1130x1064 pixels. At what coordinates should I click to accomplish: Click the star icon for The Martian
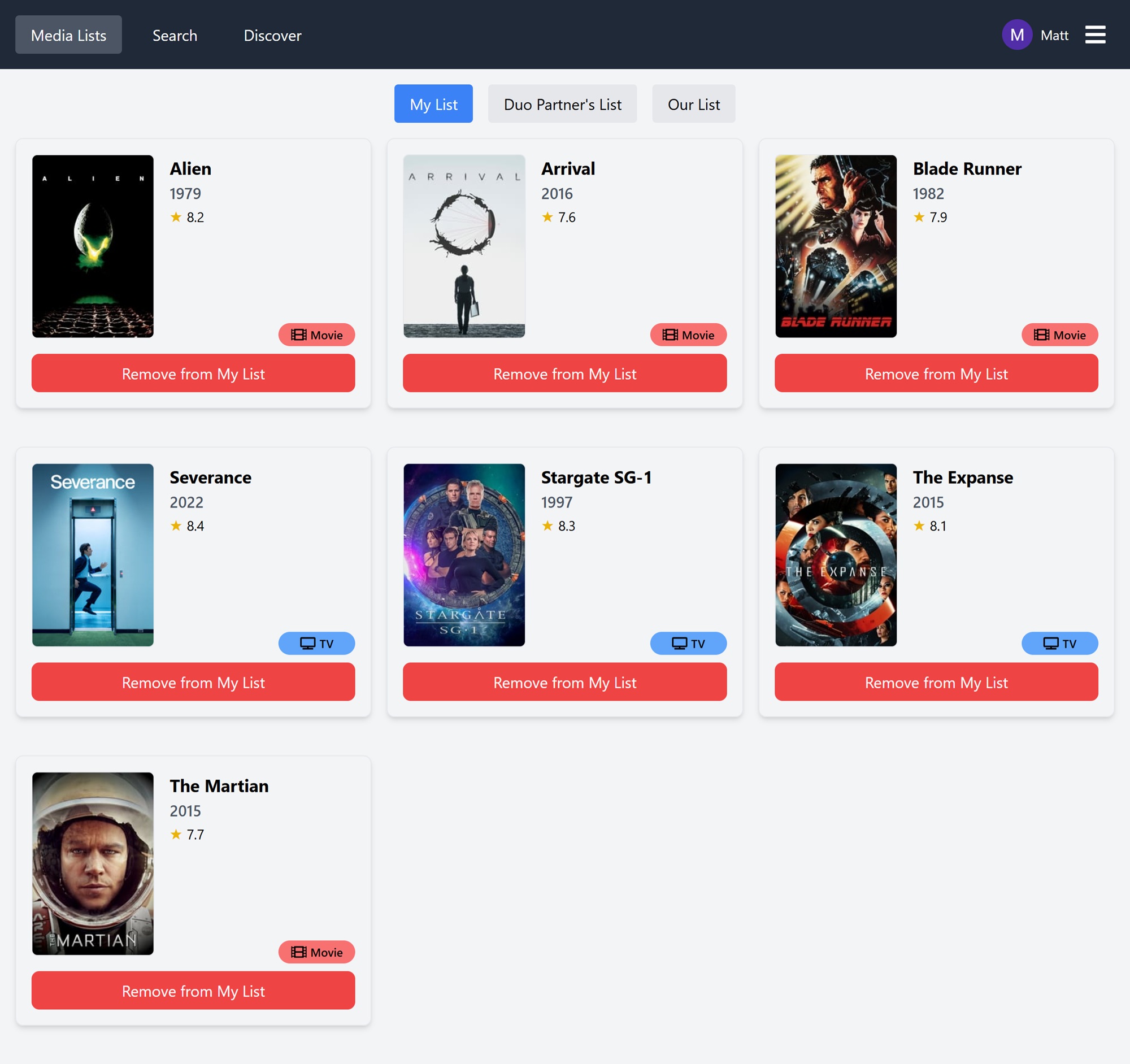pos(176,834)
